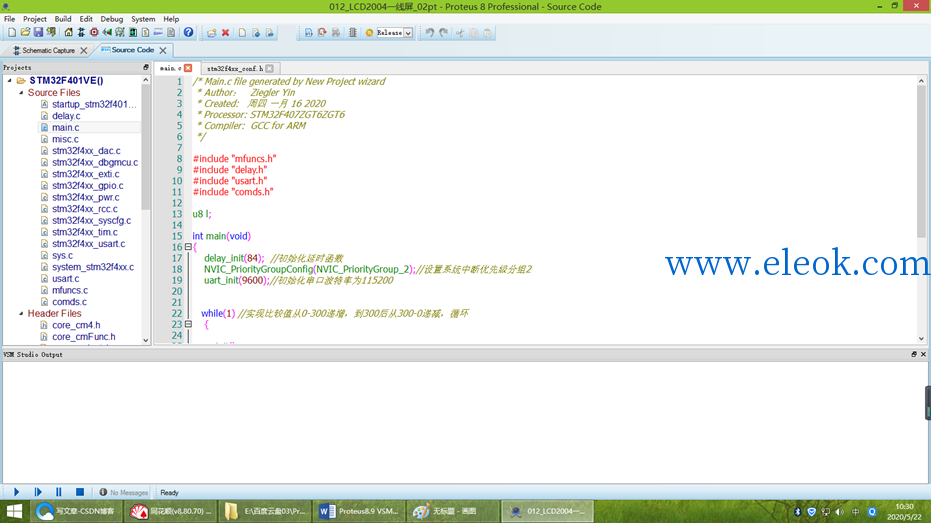Open a project using the folder icon

coord(25,33)
